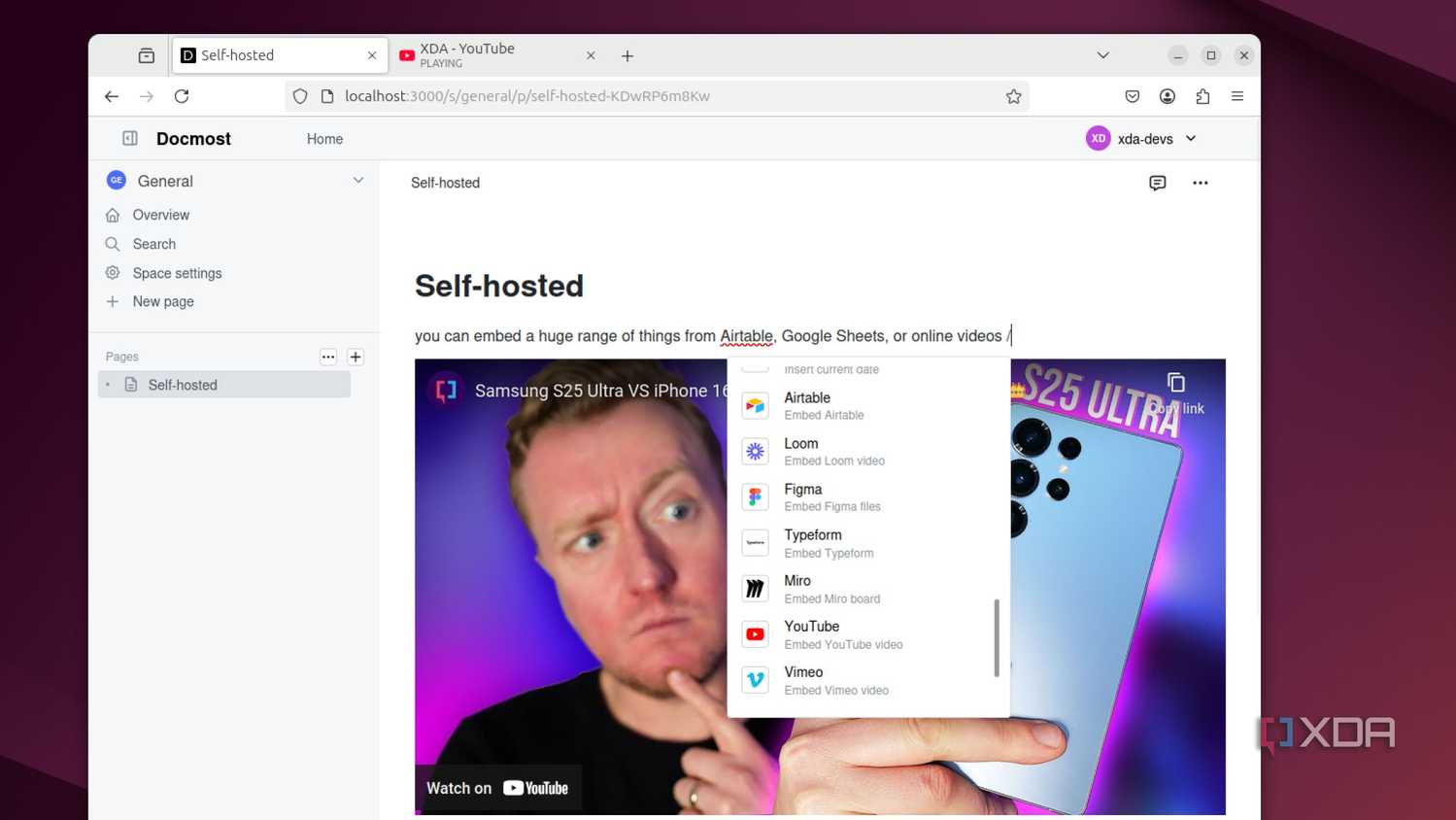Screen dimensions: 1456x820
Task: Open the Firefox tab overview icon
Action: click(147, 55)
